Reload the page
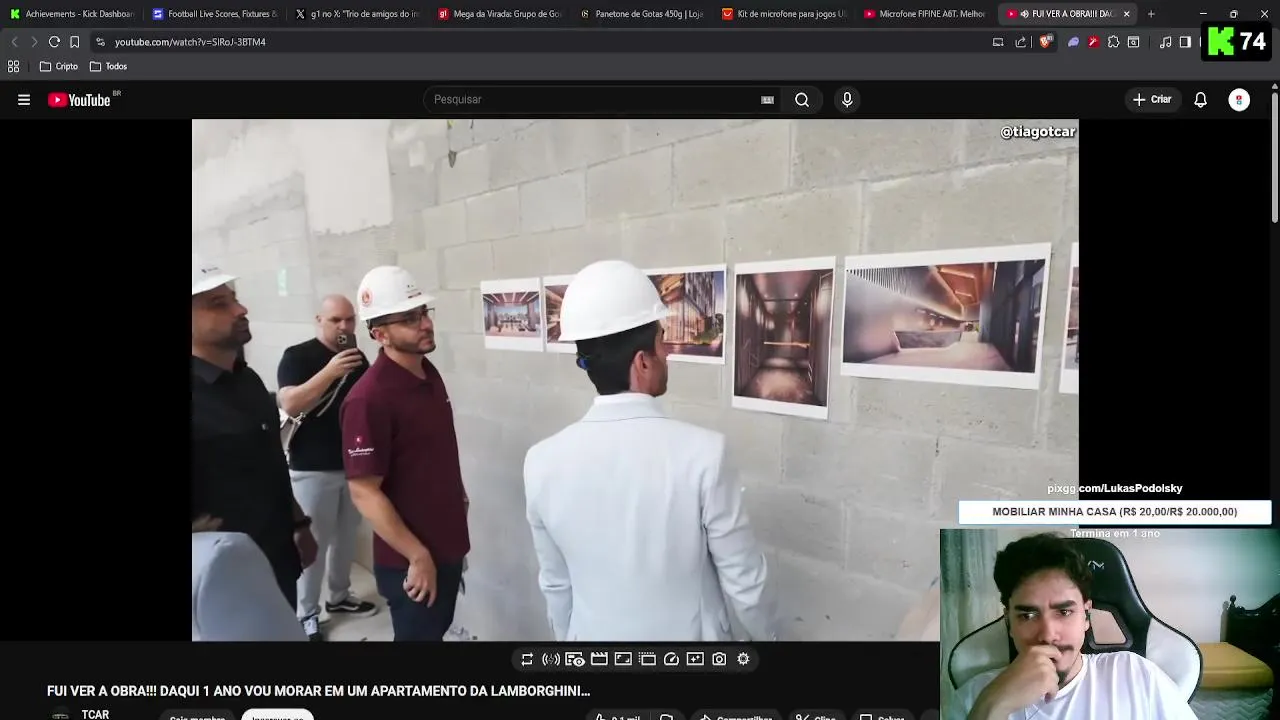Viewport: 1280px width, 720px height. 54,42
